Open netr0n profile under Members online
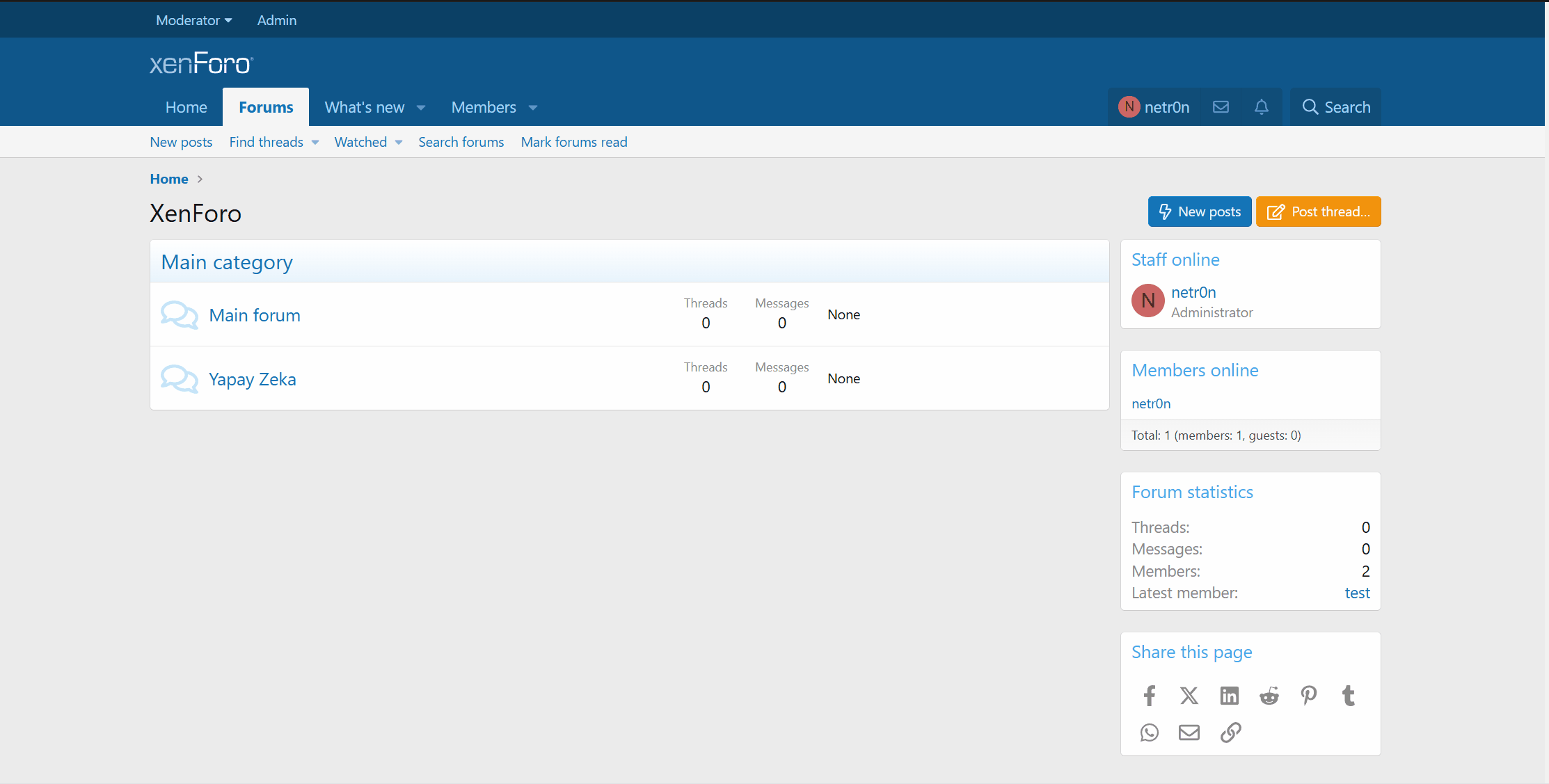 (1151, 403)
